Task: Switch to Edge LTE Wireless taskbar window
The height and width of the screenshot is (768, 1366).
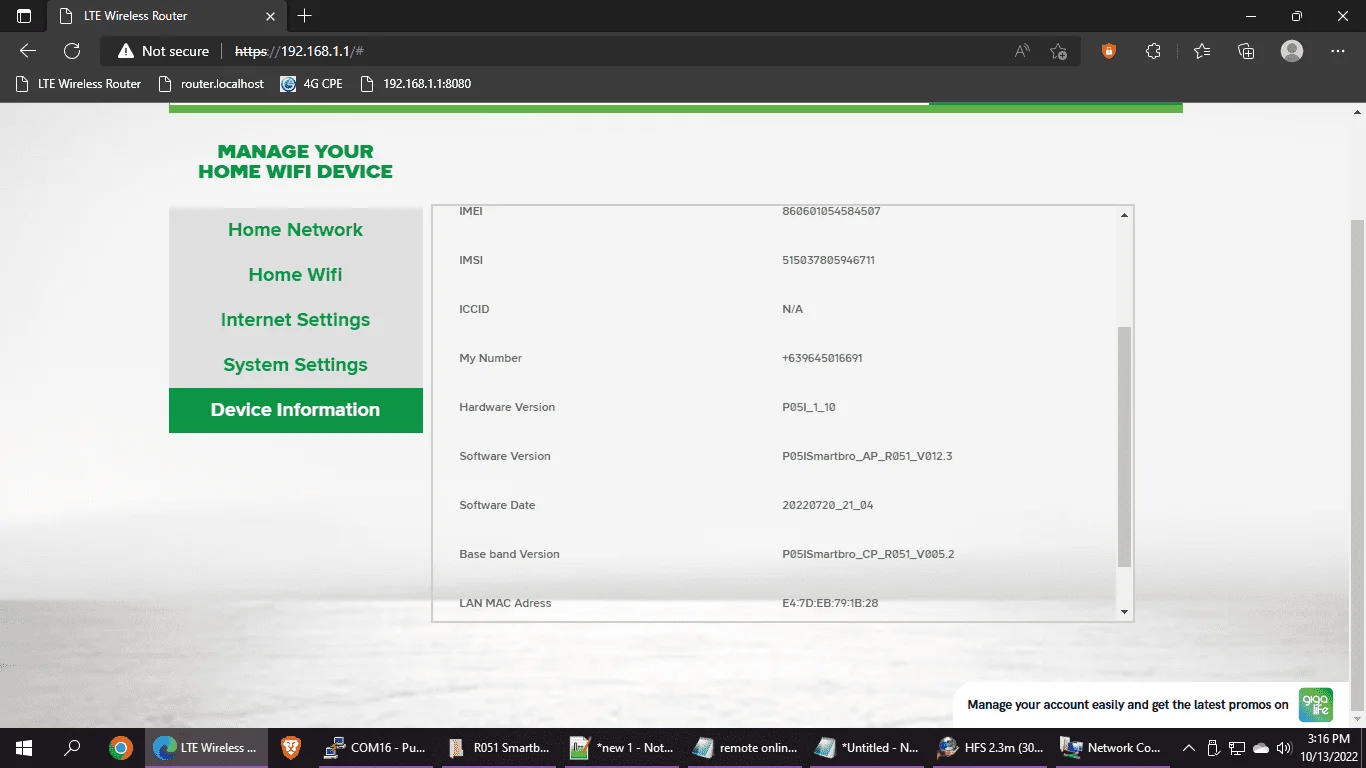Action: point(206,747)
